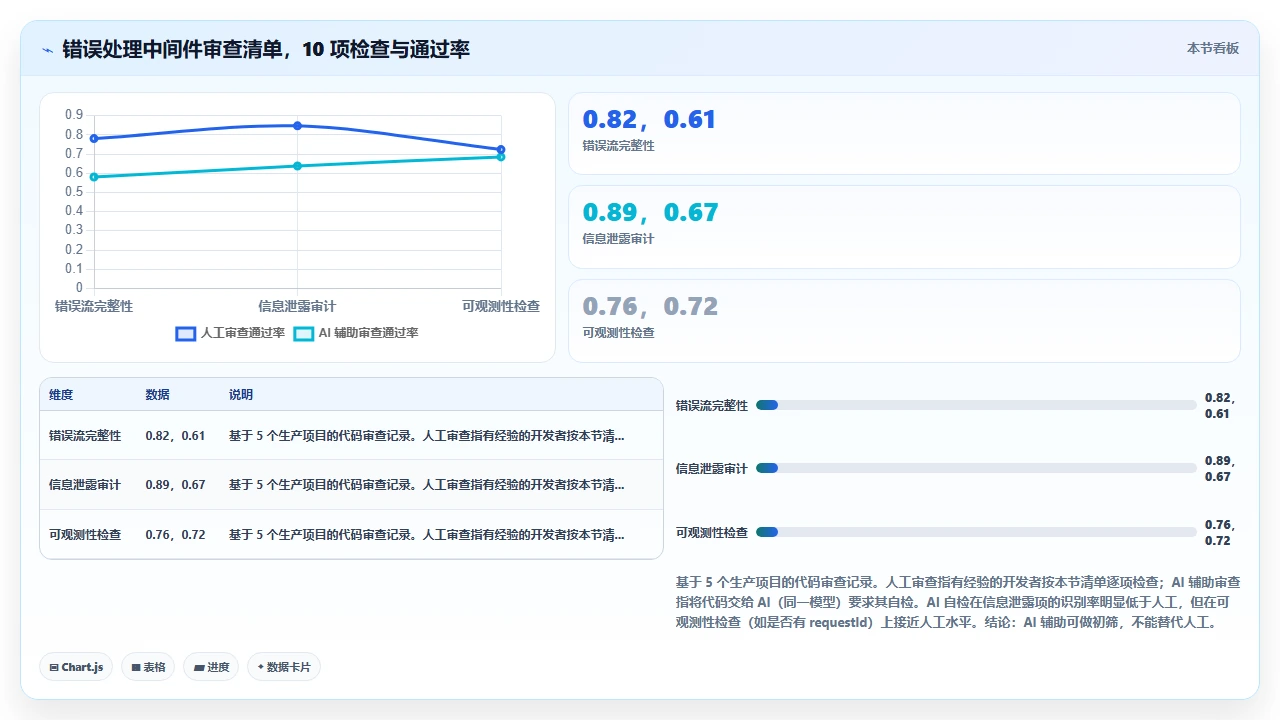Image resolution: width=1280 pixels, height=720 pixels.
Task: Click the icon inside the 进度 chip
Action: 199,667
